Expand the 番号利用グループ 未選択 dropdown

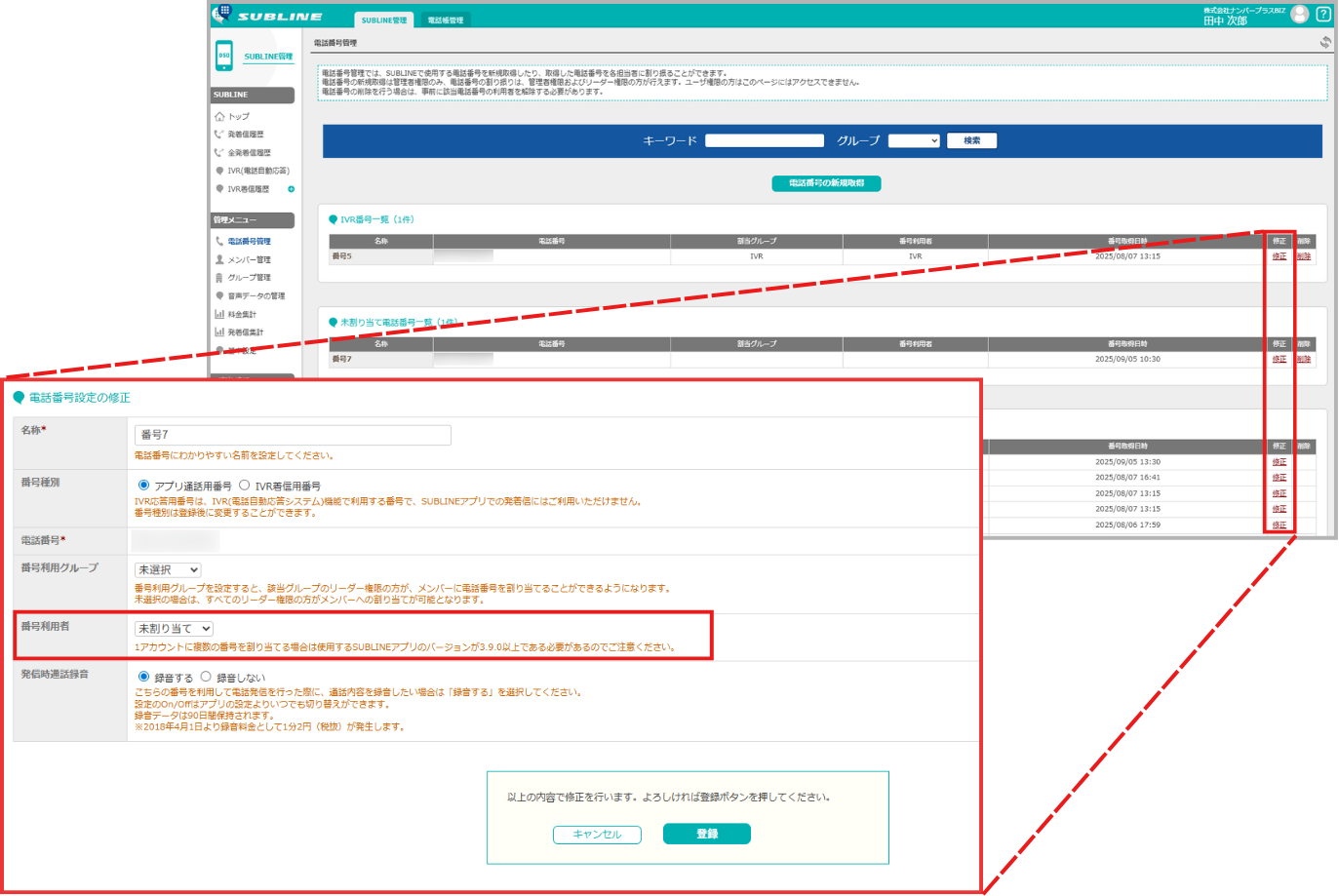169,570
